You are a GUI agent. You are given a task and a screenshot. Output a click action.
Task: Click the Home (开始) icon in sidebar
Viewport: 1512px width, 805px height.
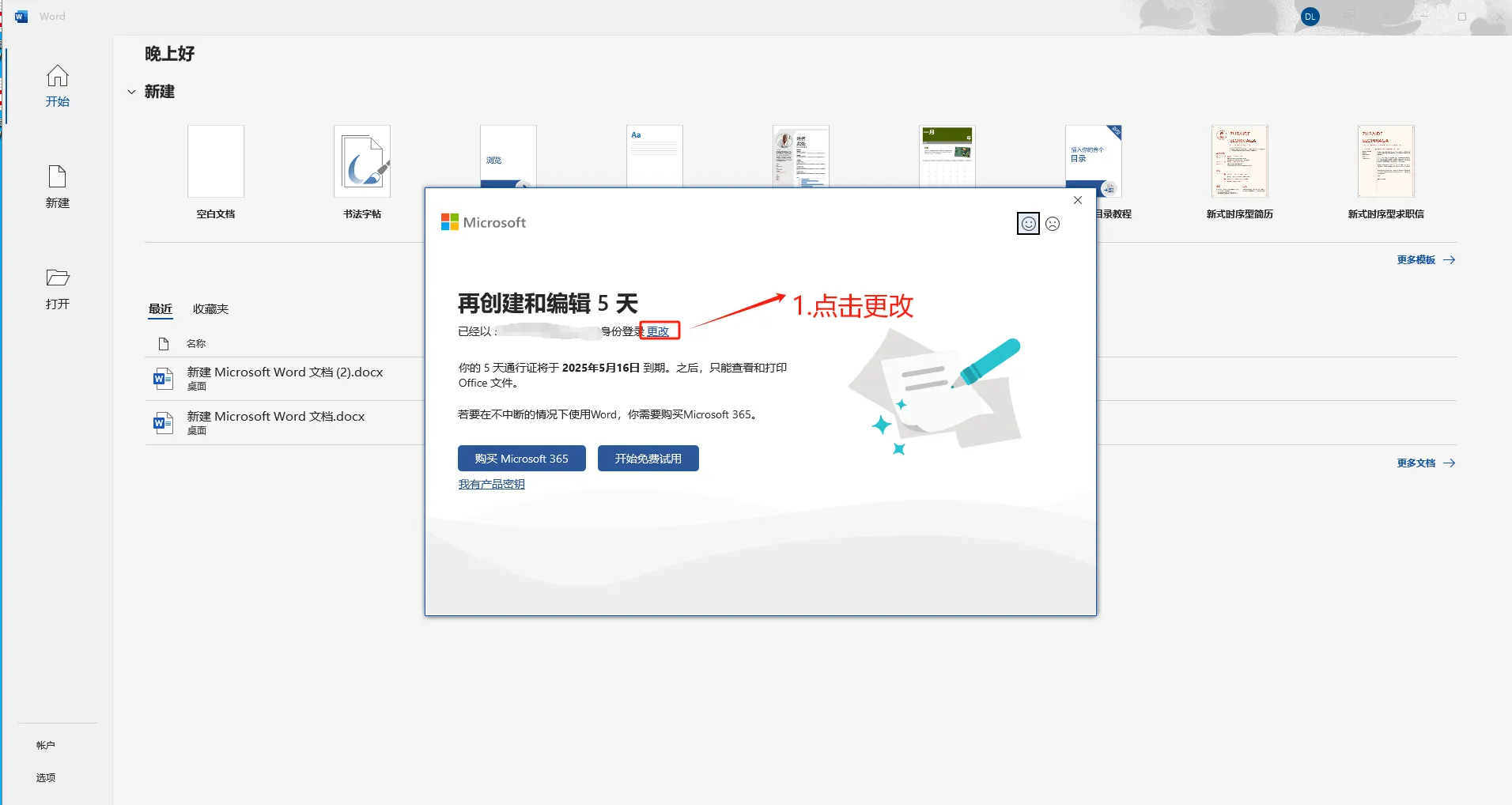pyautogui.click(x=57, y=76)
